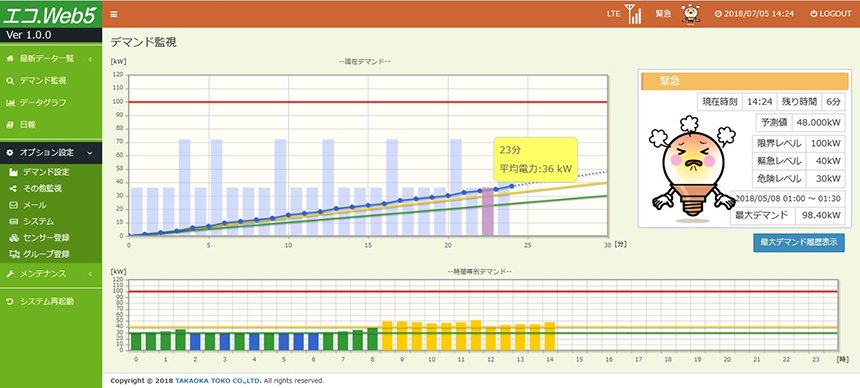Toggle the hamburger sidebar menu
This screenshot has height=388, width=860.
click(114, 14)
